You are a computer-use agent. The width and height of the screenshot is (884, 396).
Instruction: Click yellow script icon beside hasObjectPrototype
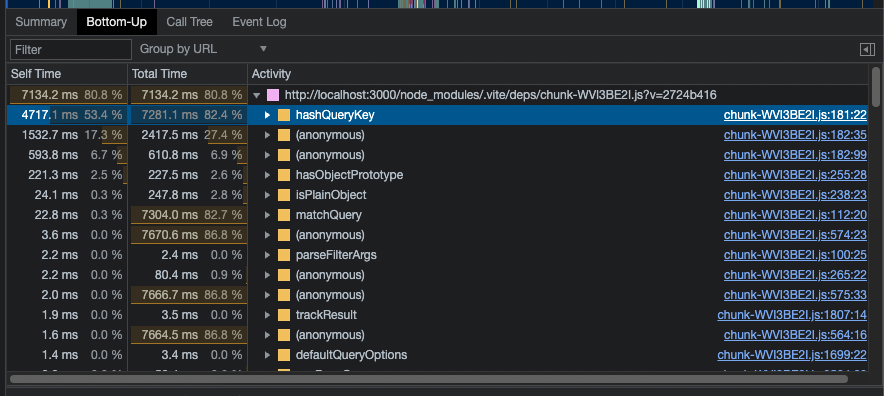[284, 175]
